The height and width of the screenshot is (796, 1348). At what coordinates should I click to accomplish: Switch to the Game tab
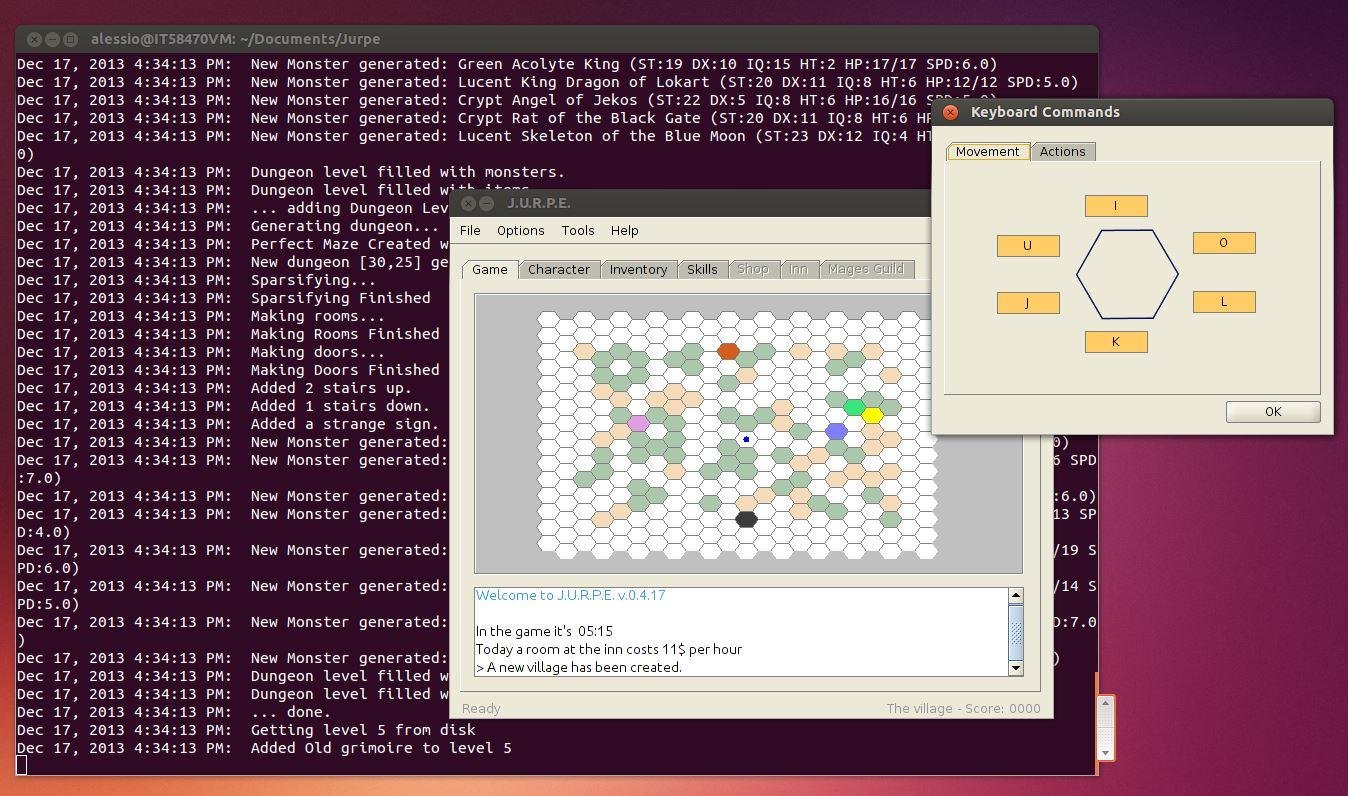click(490, 269)
